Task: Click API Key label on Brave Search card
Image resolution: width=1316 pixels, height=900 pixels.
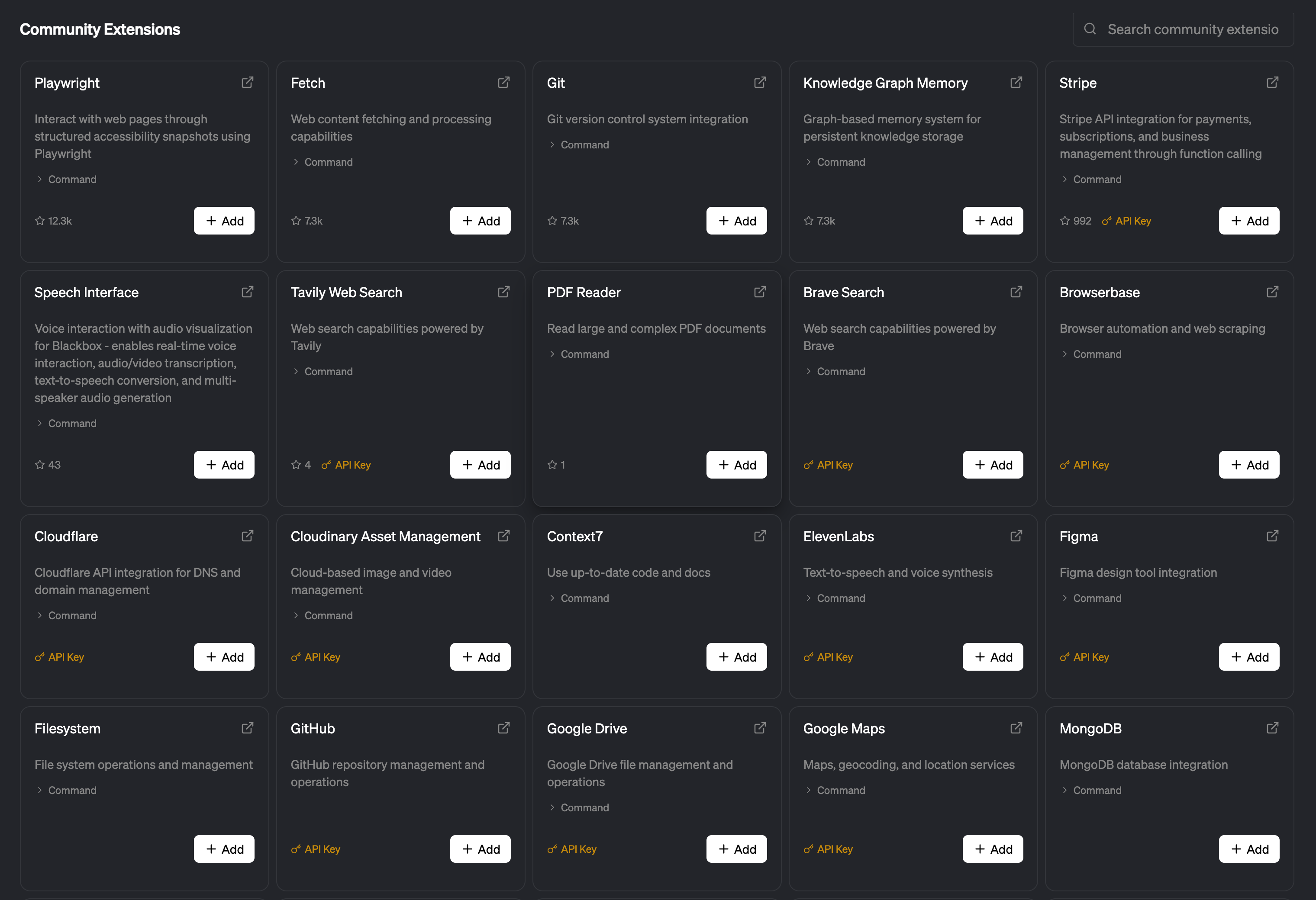Action: (828, 465)
